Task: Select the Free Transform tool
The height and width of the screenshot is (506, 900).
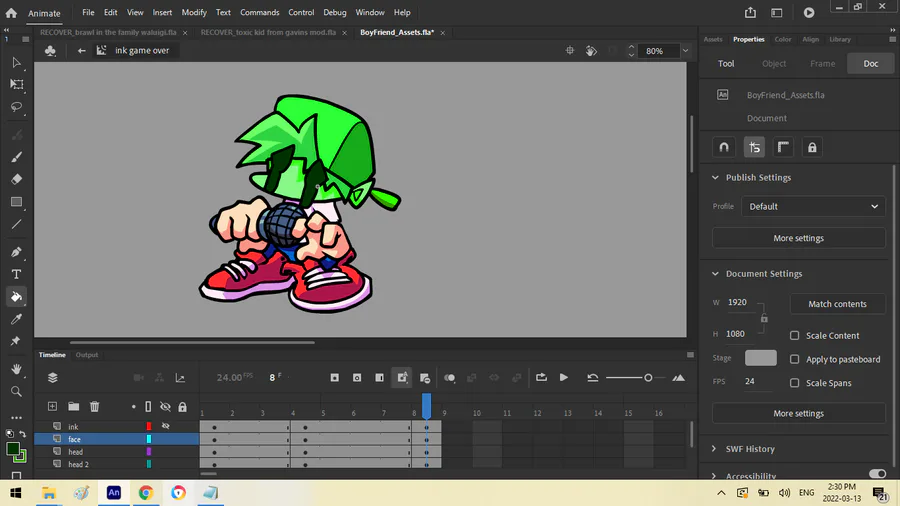Action: (17, 85)
